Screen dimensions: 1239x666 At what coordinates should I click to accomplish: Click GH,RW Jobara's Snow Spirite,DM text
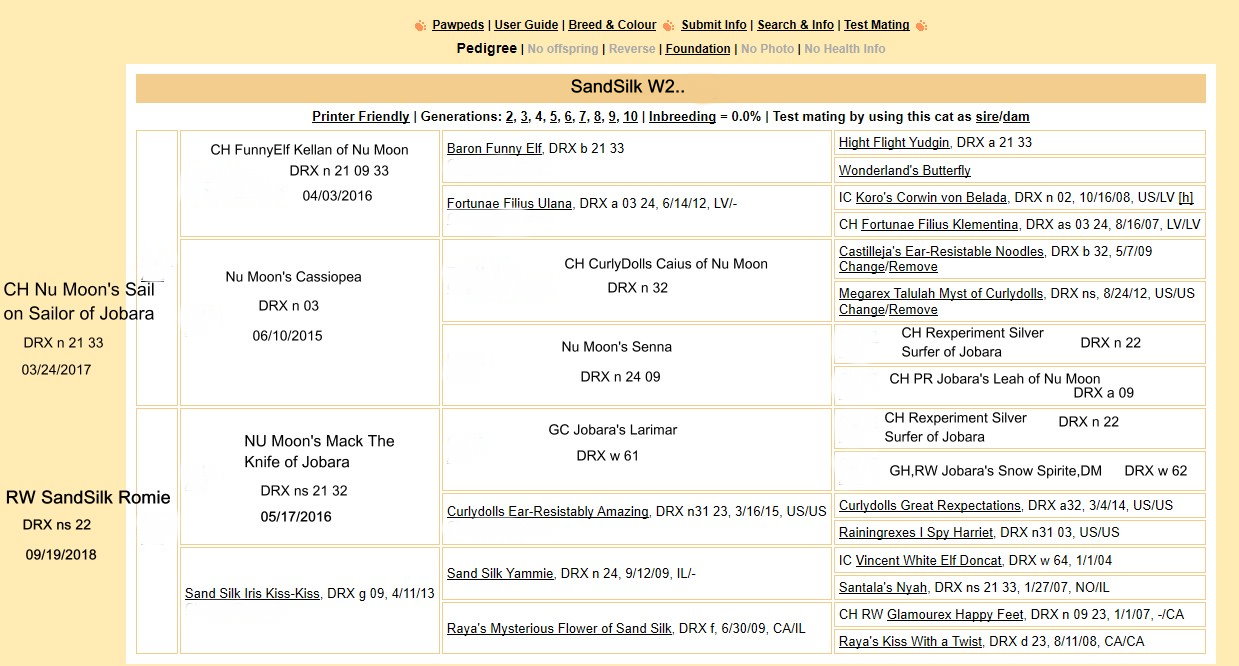tap(996, 470)
